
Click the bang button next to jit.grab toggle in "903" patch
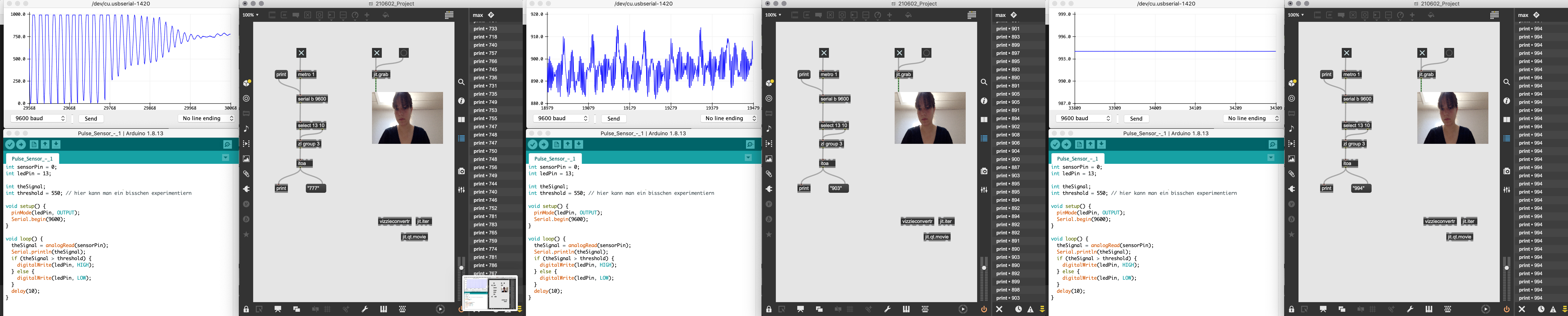[927, 53]
